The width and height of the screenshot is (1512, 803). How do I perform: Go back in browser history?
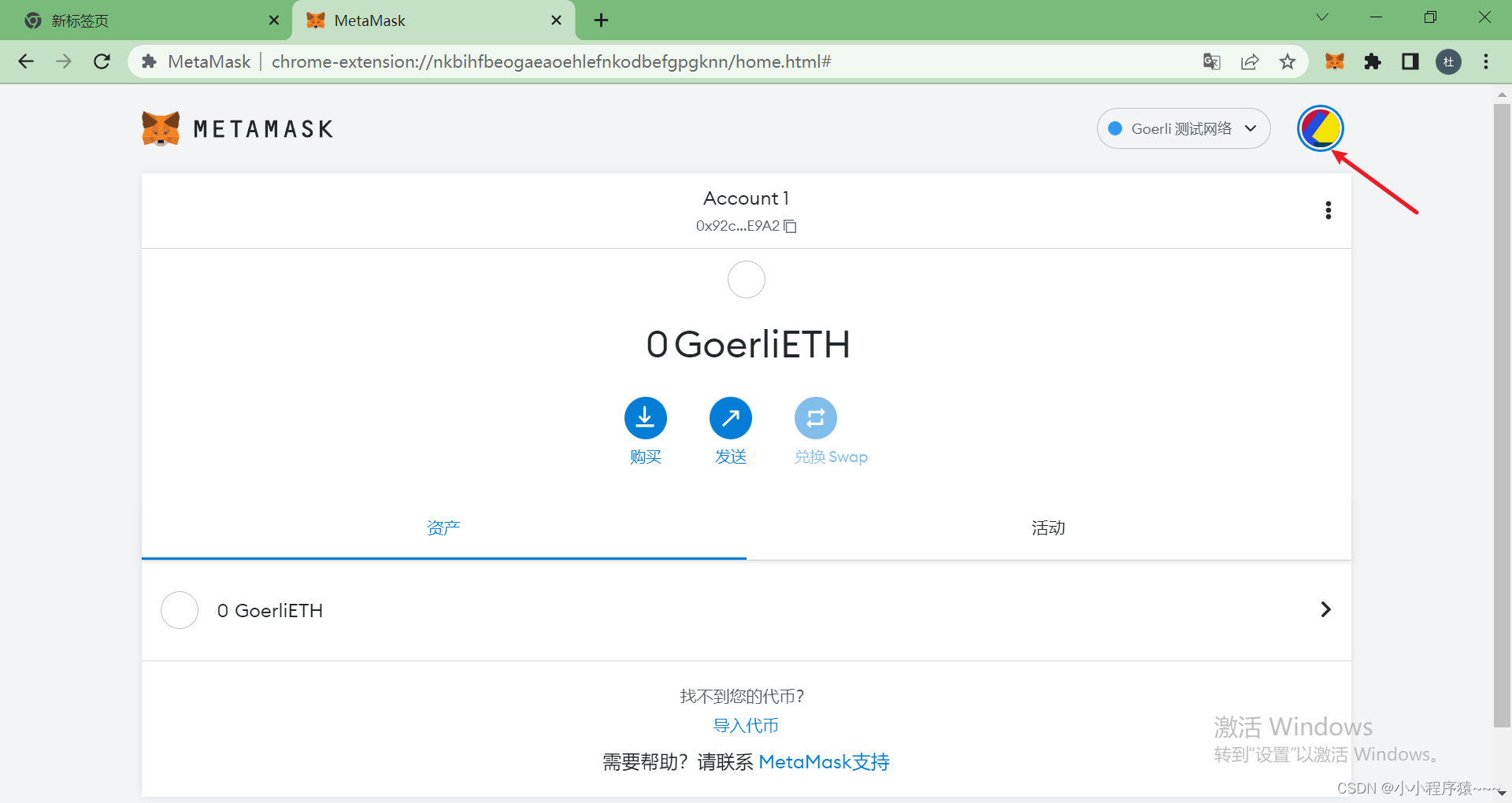coord(26,61)
